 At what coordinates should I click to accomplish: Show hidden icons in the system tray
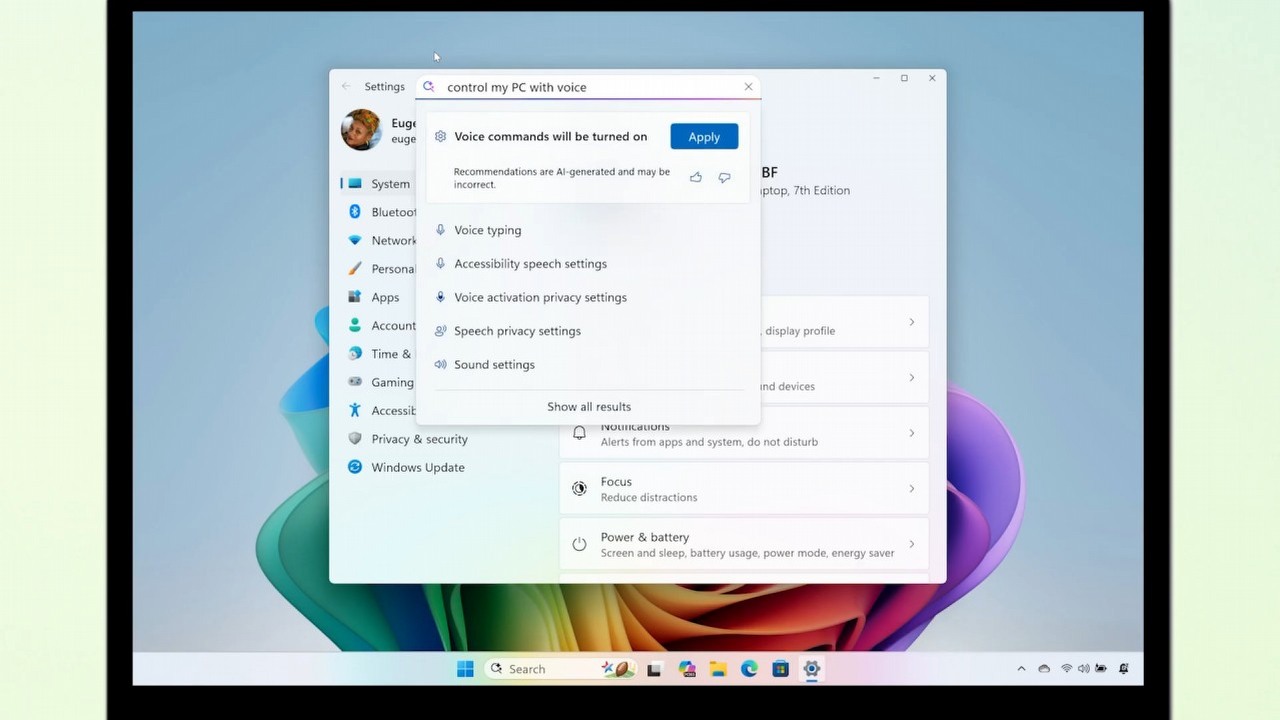point(1021,669)
